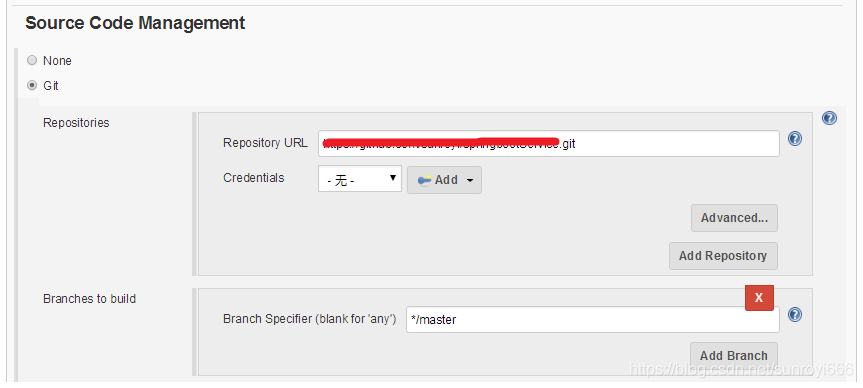863x388 pixels.
Task: Click the key icon on the Add credentials button
Action: pyautogui.click(x=424, y=180)
